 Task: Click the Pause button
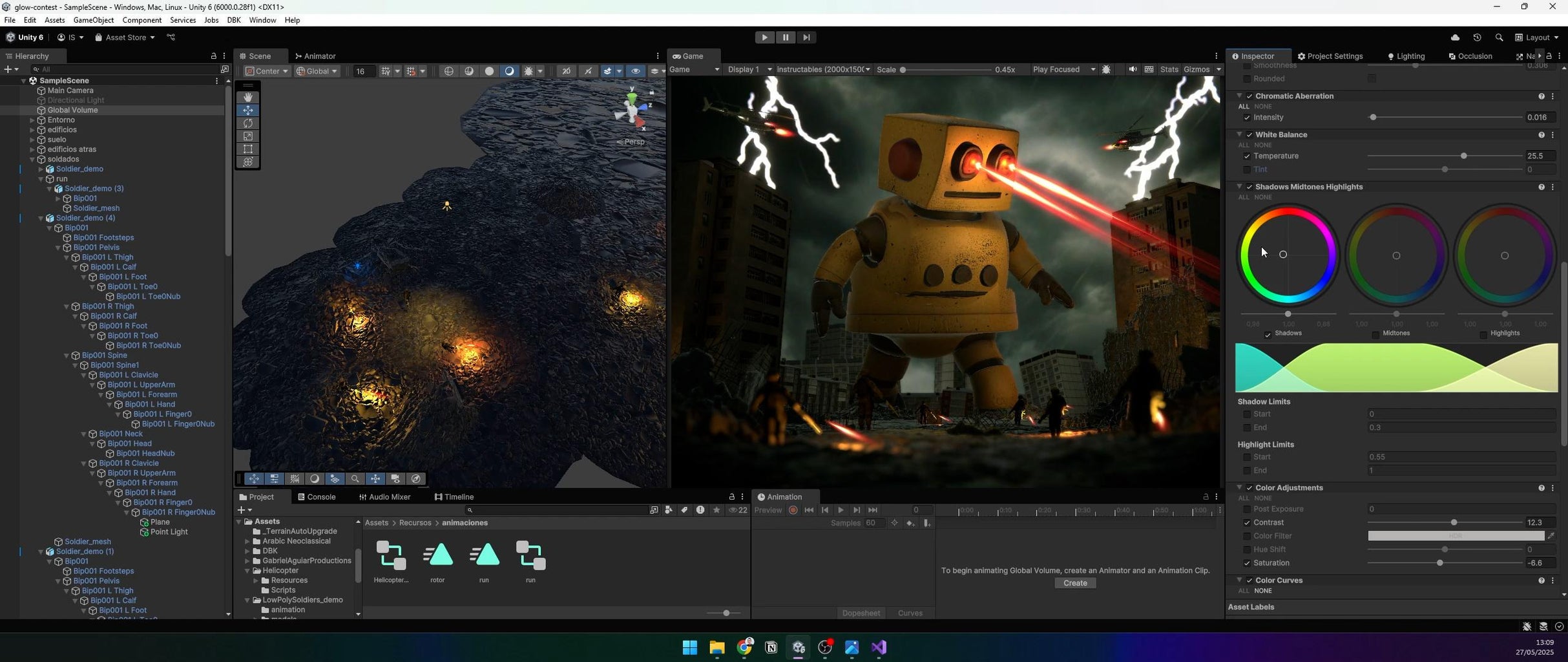pos(785,37)
